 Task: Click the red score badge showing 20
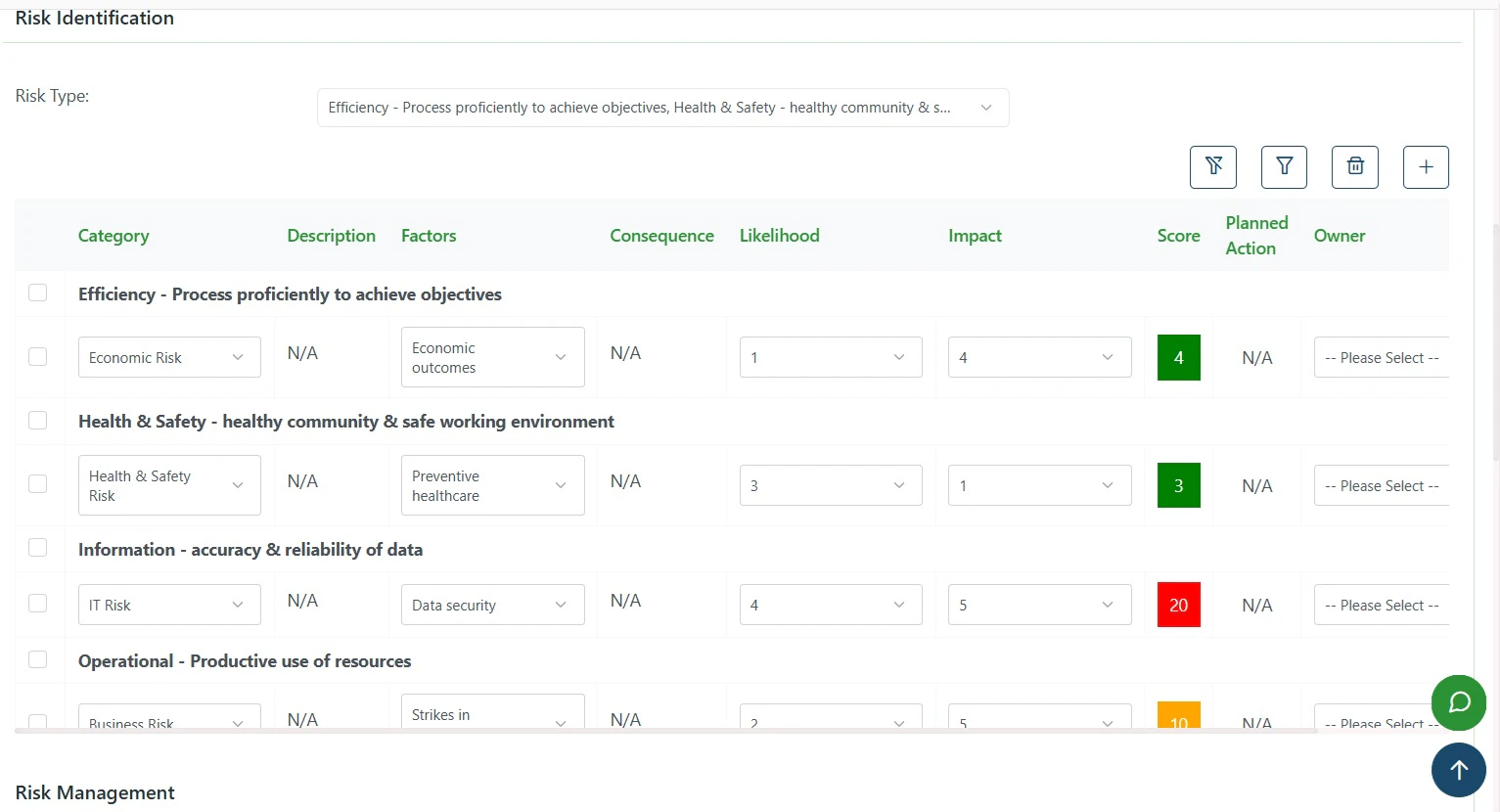tap(1178, 605)
